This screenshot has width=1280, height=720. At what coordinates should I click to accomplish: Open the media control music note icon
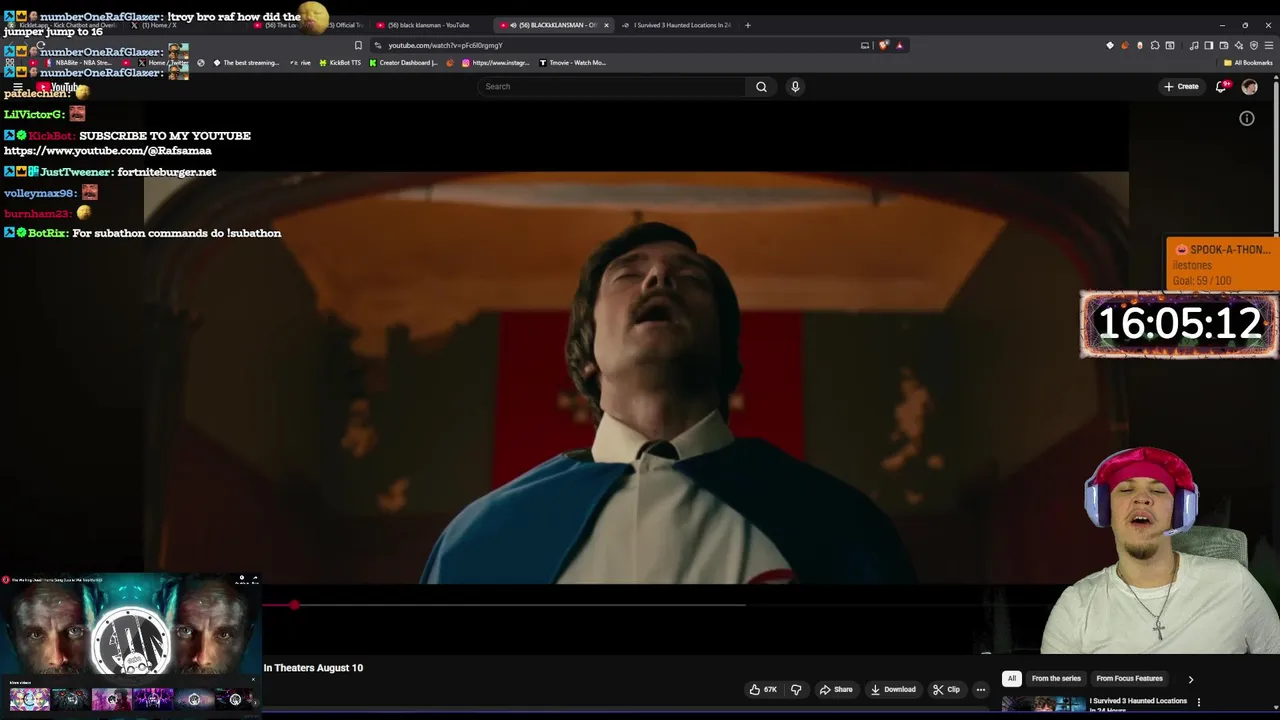coord(1194,45)
